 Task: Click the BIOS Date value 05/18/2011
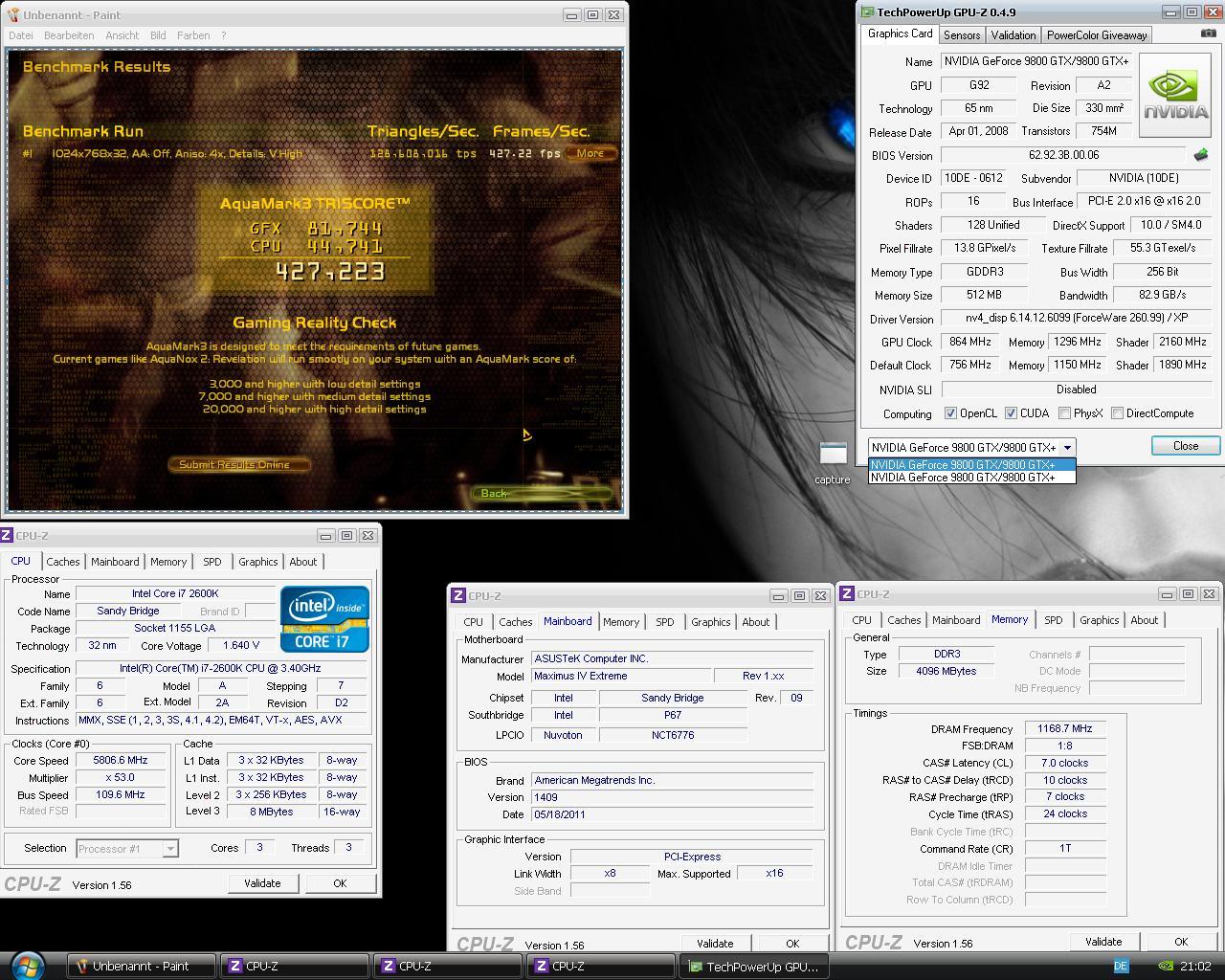[672, 814]
